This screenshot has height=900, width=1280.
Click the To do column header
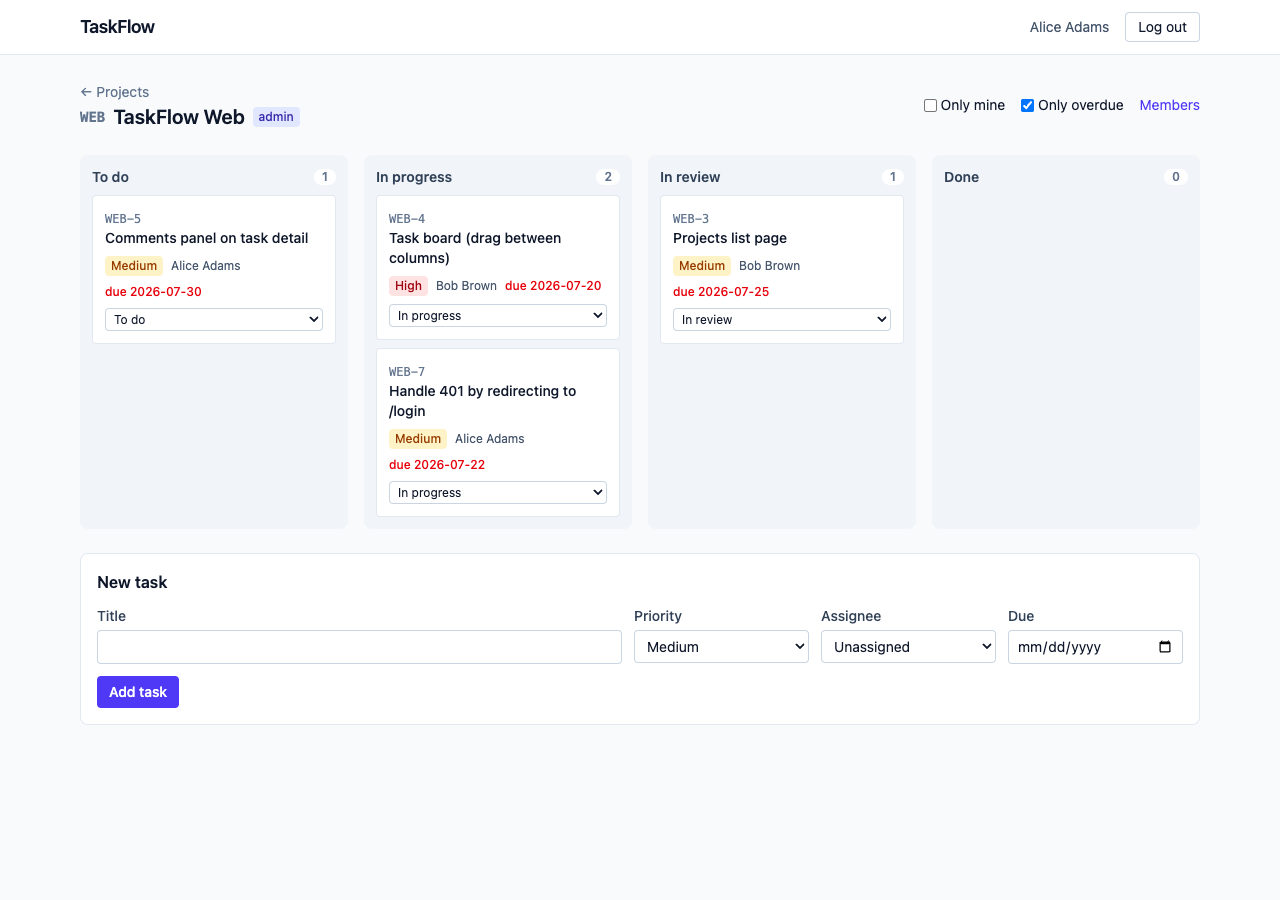point(111,177)
